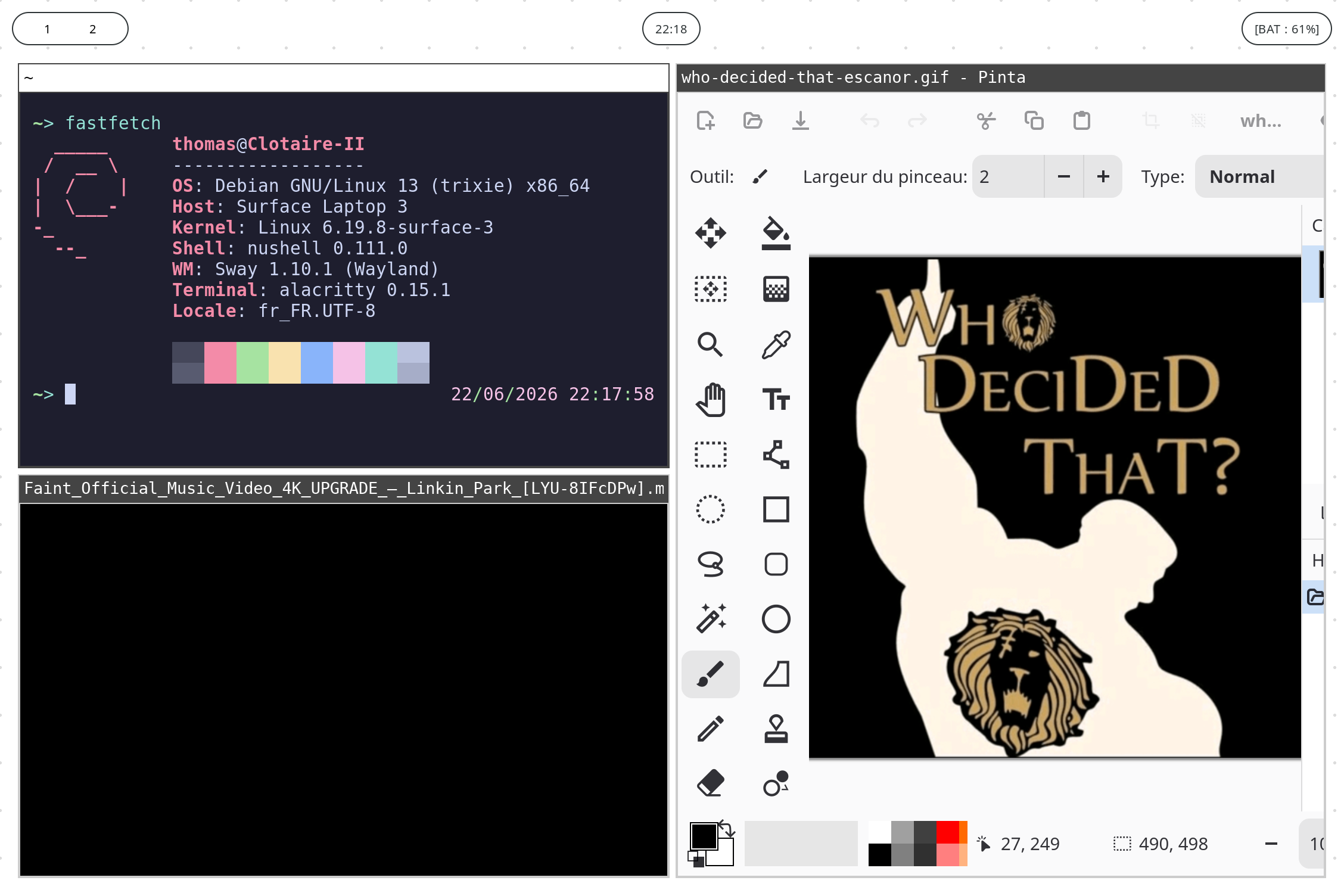Viewport: 1344px width, 896px height.
Task: Select the Text tool
Action: click(776, 400)
